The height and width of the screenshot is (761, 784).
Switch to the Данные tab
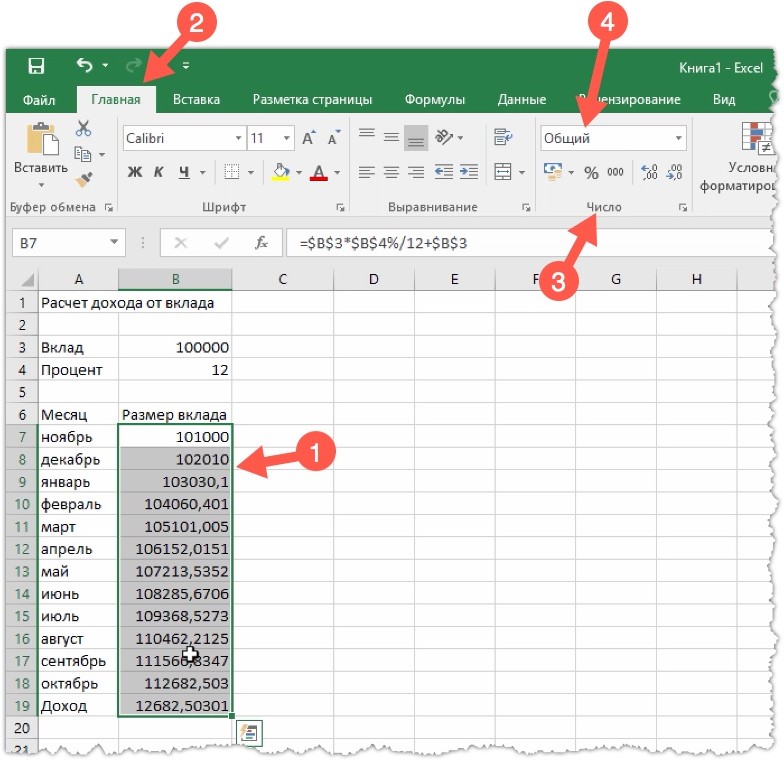[522, 100]
